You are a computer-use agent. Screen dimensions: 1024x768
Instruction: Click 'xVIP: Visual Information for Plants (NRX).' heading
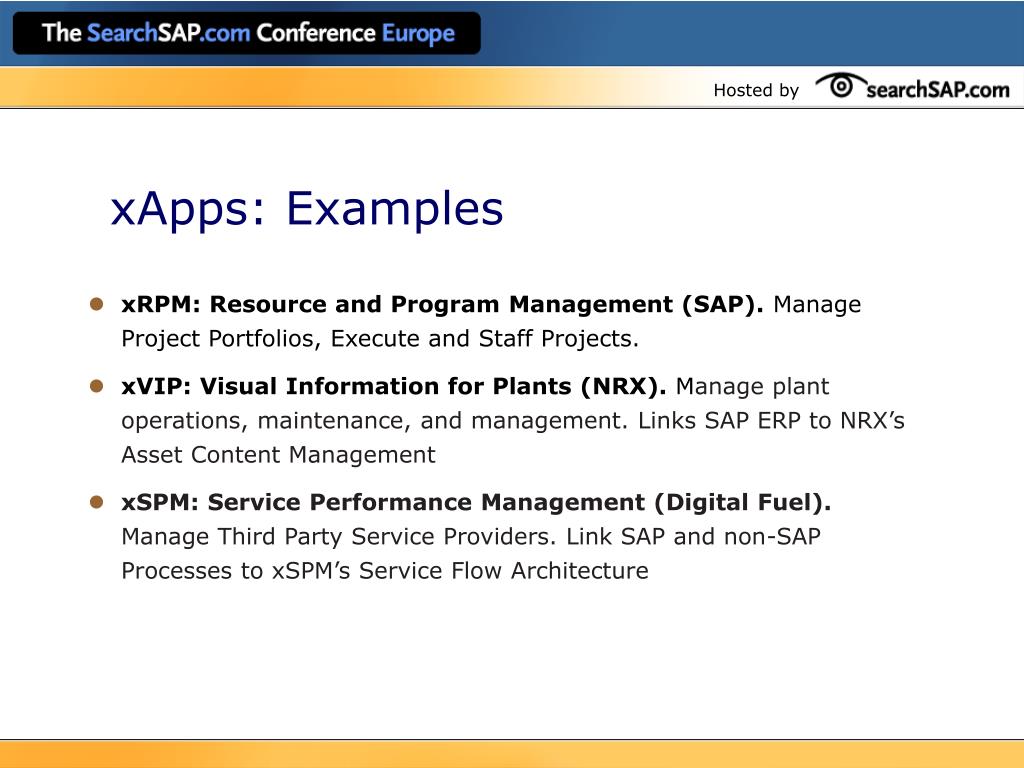(394, 386)
